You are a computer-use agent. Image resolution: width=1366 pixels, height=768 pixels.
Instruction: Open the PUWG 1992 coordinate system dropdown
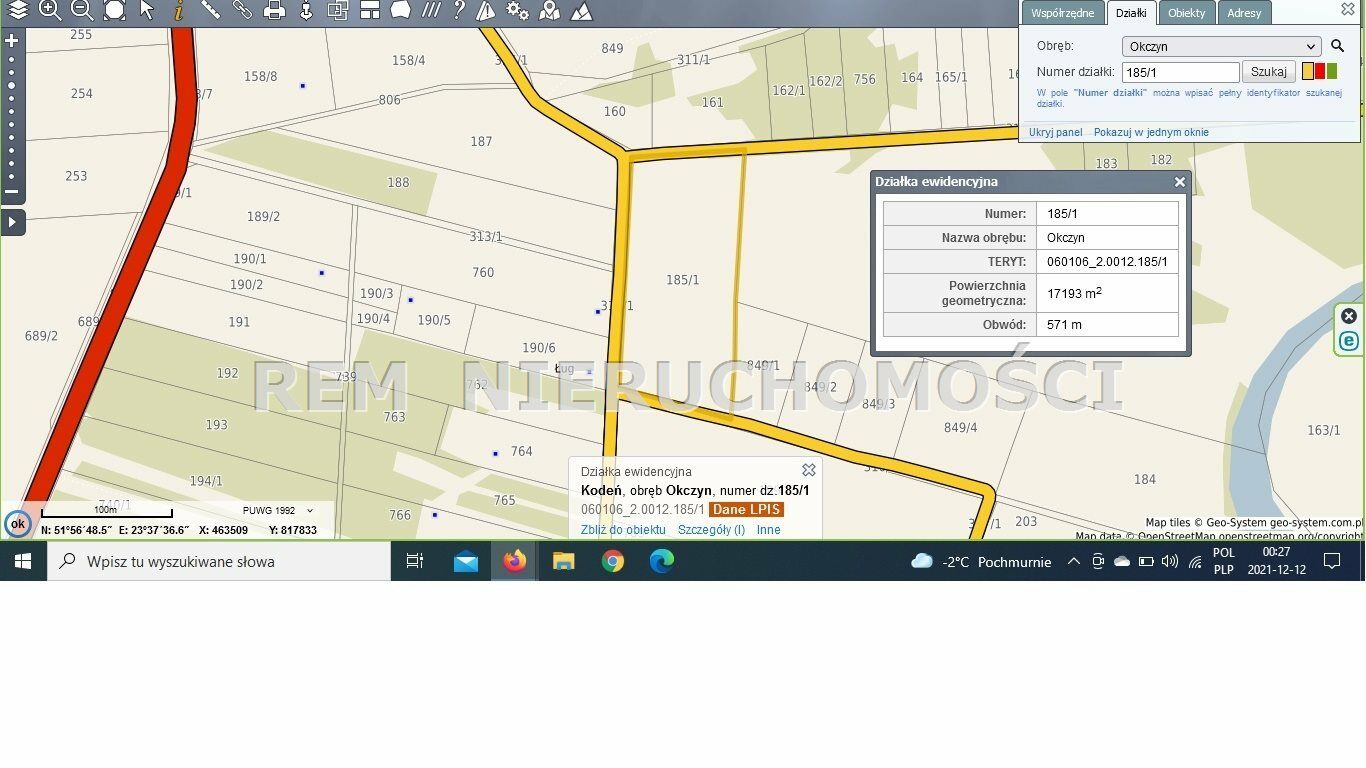278,511
